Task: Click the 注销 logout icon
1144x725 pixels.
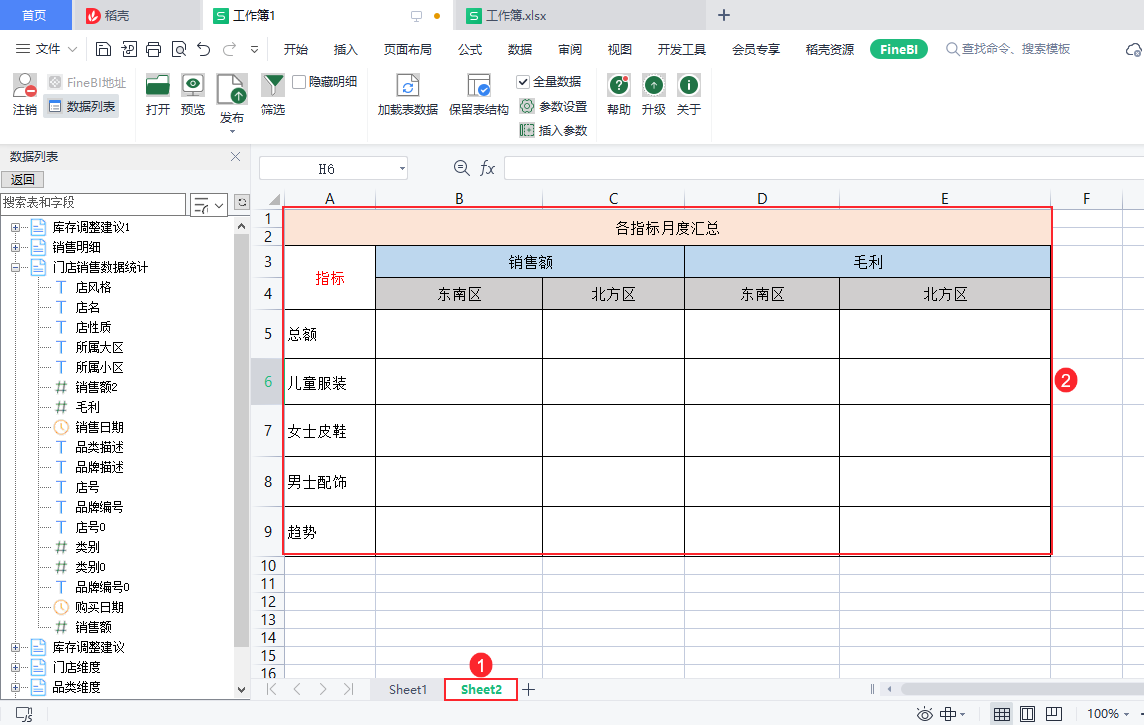Action: [x=25, y=85]
